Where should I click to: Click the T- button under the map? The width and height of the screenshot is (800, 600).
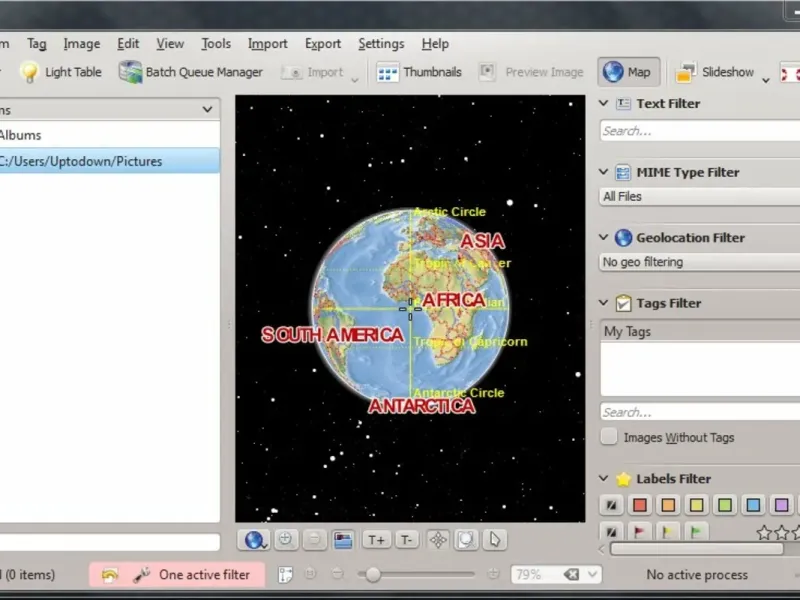click(406, 539)
